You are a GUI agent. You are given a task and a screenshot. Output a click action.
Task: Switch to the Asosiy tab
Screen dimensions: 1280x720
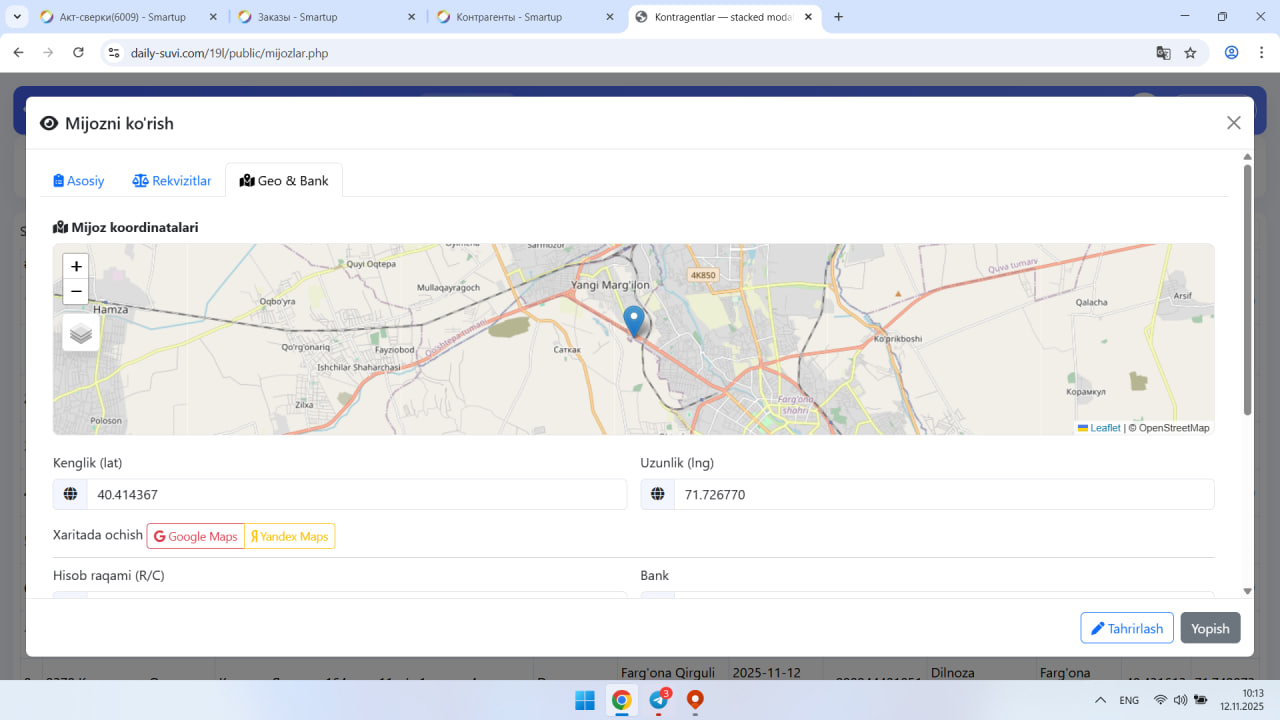pos(79,181)
